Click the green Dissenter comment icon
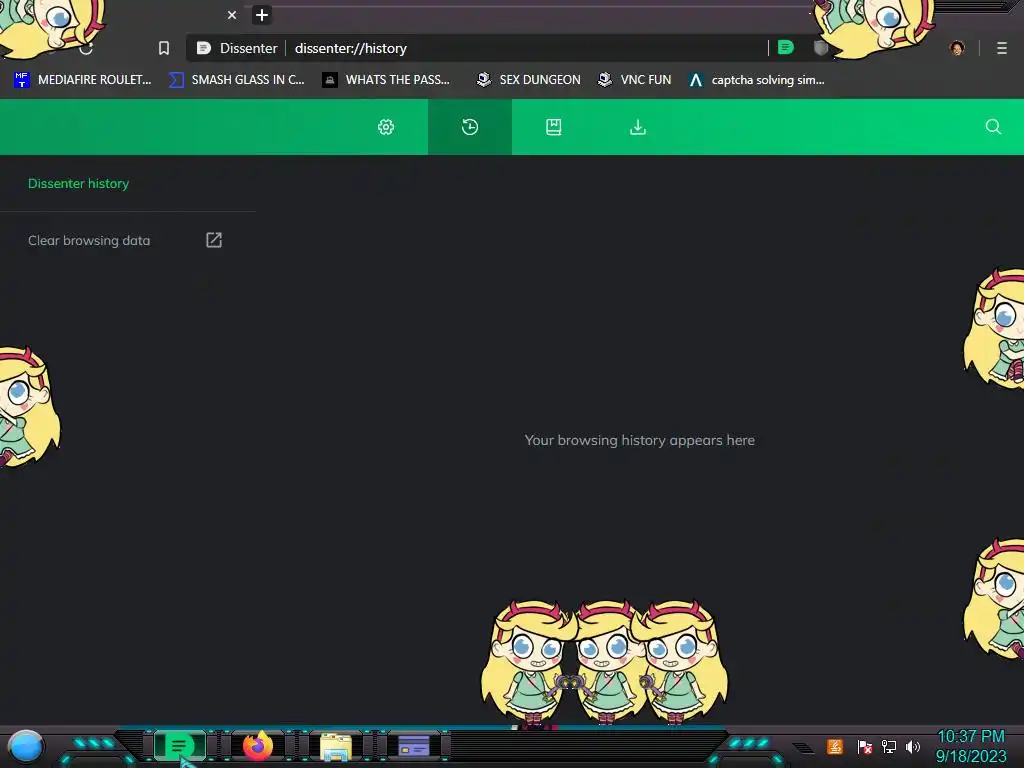The height and width of the screenshot is (768, 1024). (x=786, y=48)
